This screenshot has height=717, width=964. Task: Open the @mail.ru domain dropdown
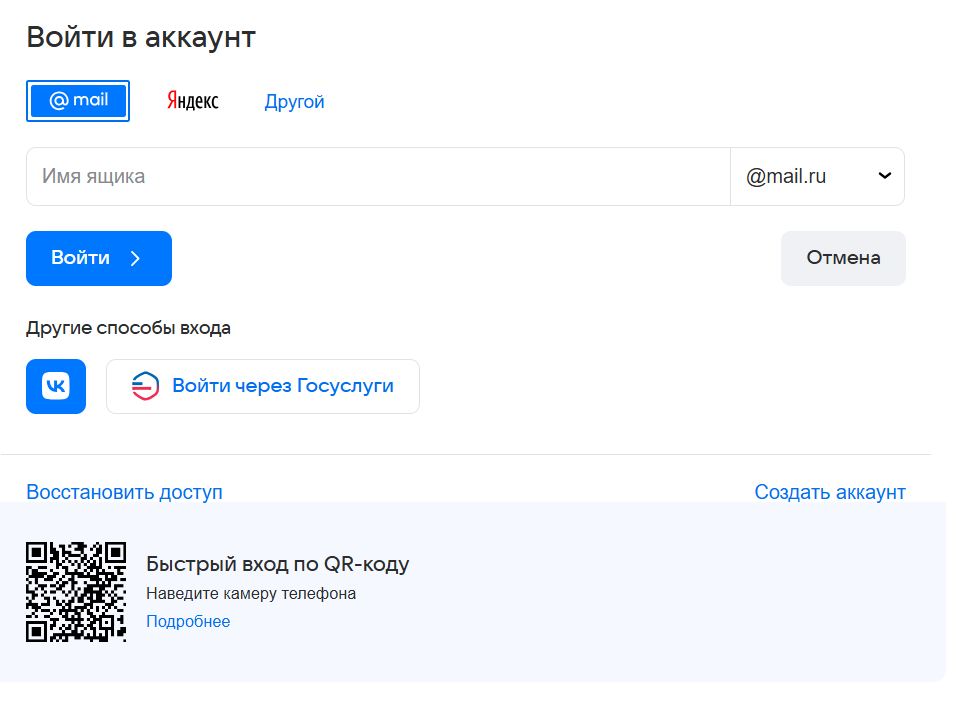pos(817,176)
